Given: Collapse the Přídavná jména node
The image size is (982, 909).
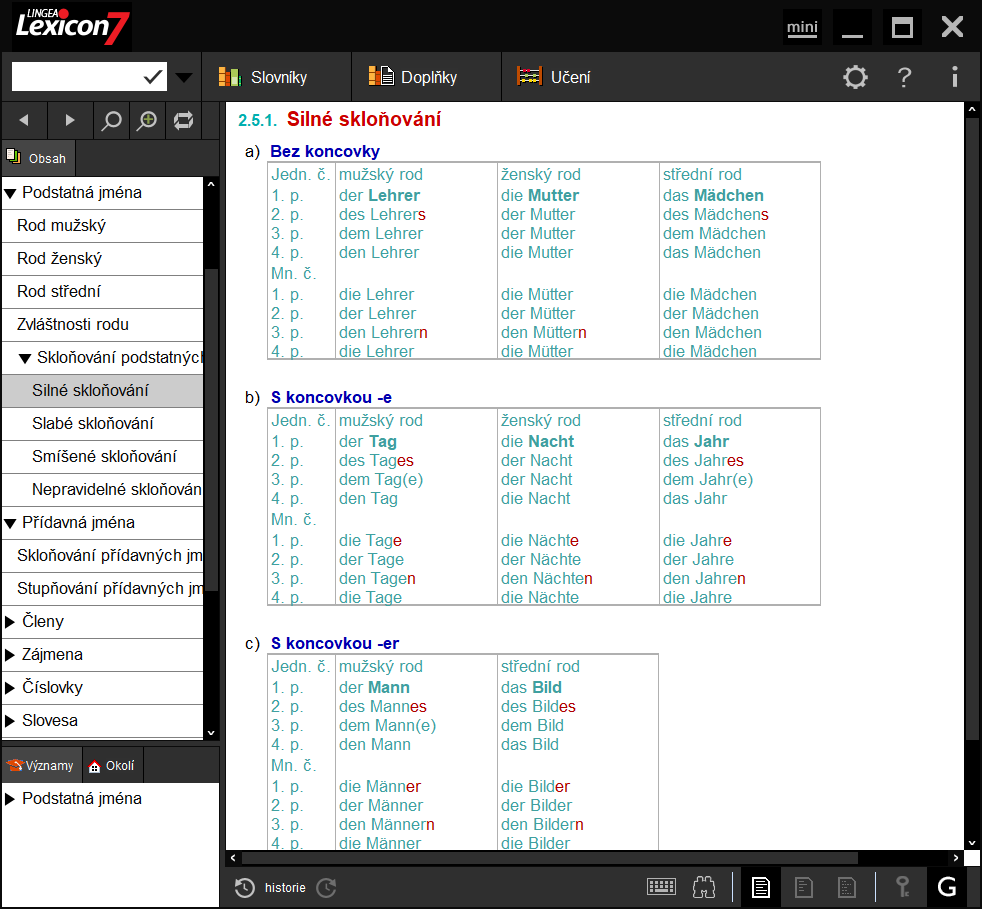Looking at the screenshot, I should pos(10,524).
